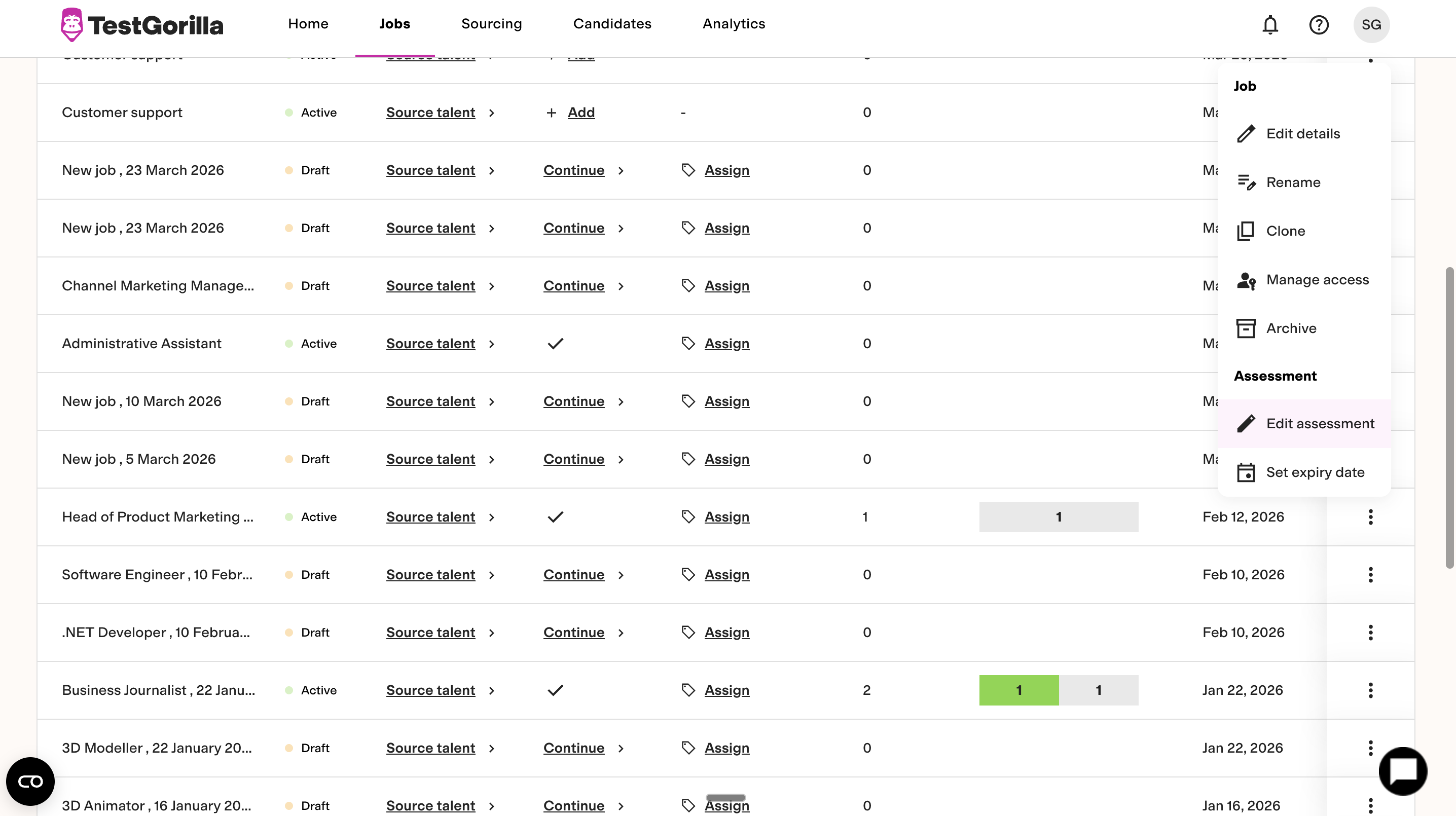
Task: Click the tag icon in Business Journalist row
Action: coord(688,690)
